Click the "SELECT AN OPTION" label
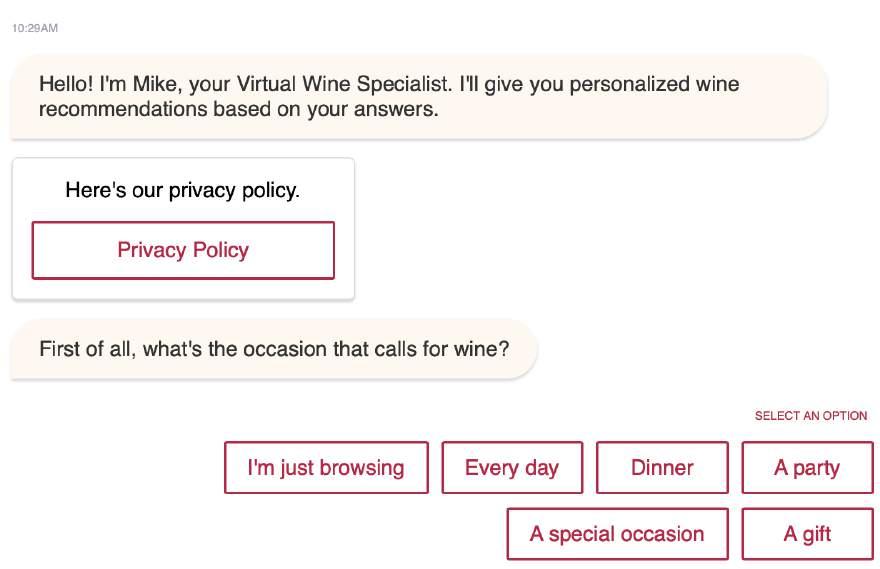The width and height of the screenshot is (880, 569). [x=811, y=416]
